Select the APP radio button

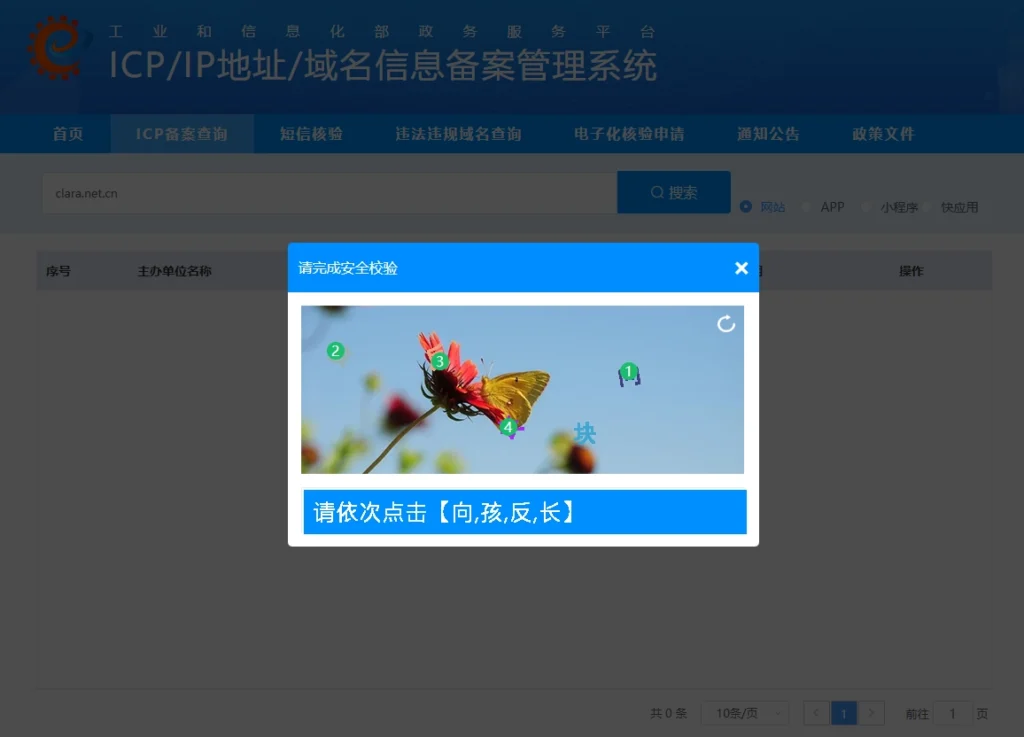click(x=804, y=207)
